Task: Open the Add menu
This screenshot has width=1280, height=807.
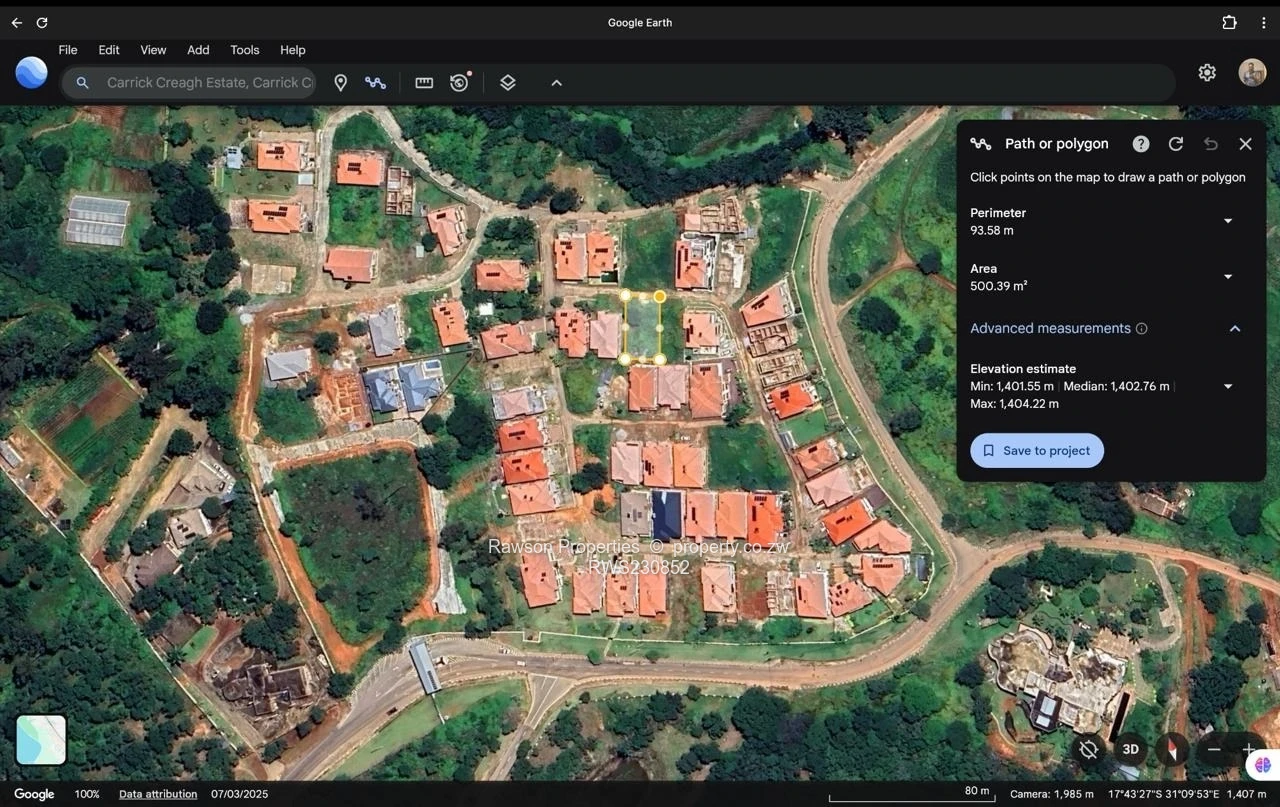Action: pos(198,50)
